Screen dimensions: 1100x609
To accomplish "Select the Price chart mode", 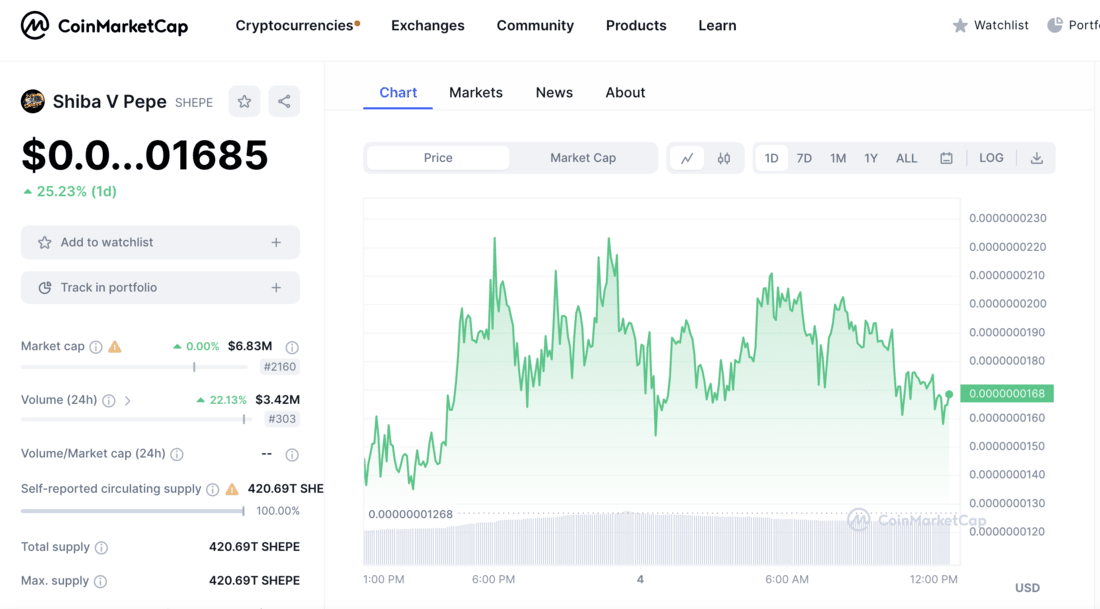I will pyautogui.click(x=438, y=158).
